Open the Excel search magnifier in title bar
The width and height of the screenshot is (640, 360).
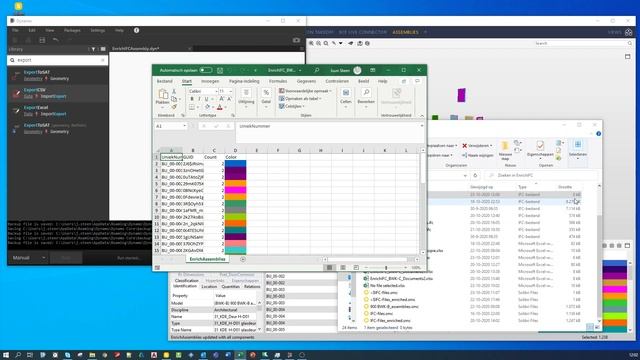coord(317,70)
